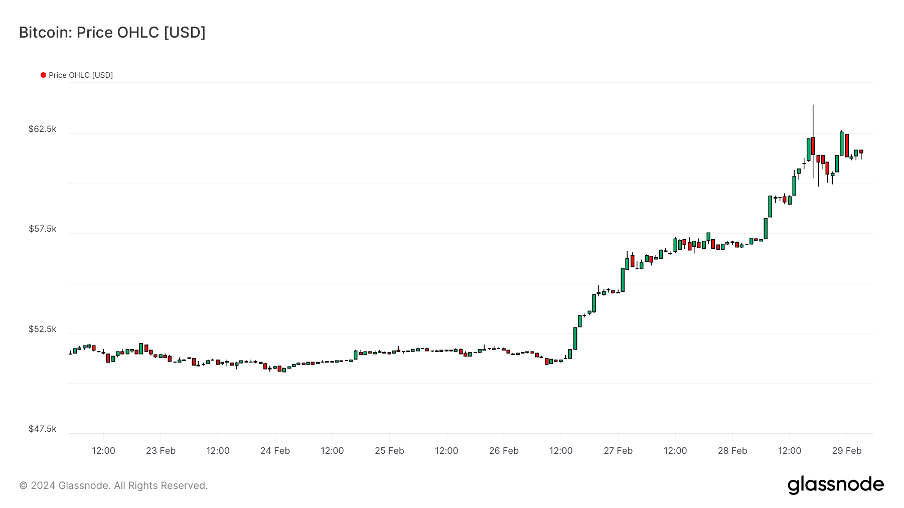Click the 29 Feb x-axis date label
Viewport: 904px width, 508px height.
(x=846, y=450)
